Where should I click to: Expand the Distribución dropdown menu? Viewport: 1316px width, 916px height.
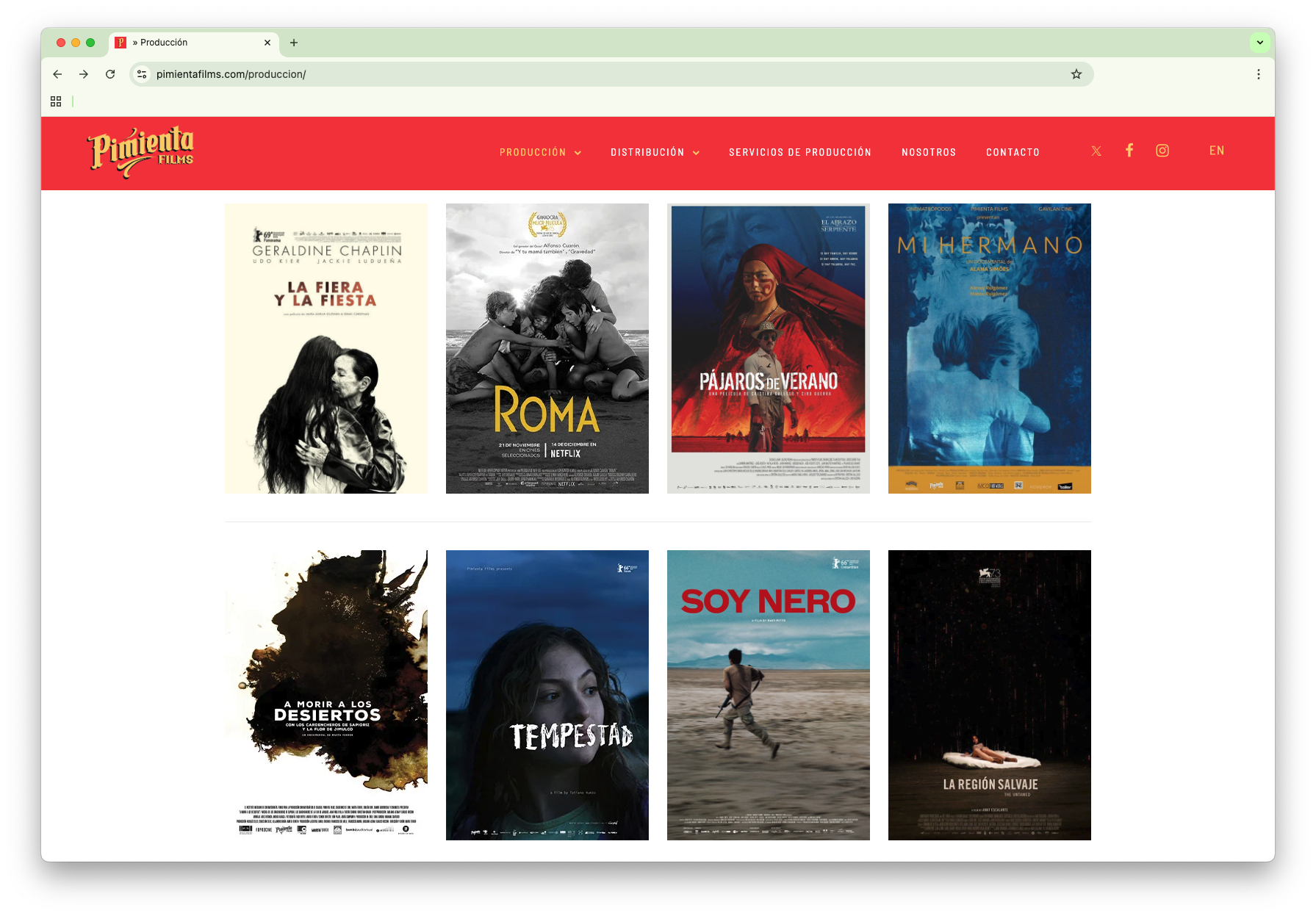coord(654,153)
